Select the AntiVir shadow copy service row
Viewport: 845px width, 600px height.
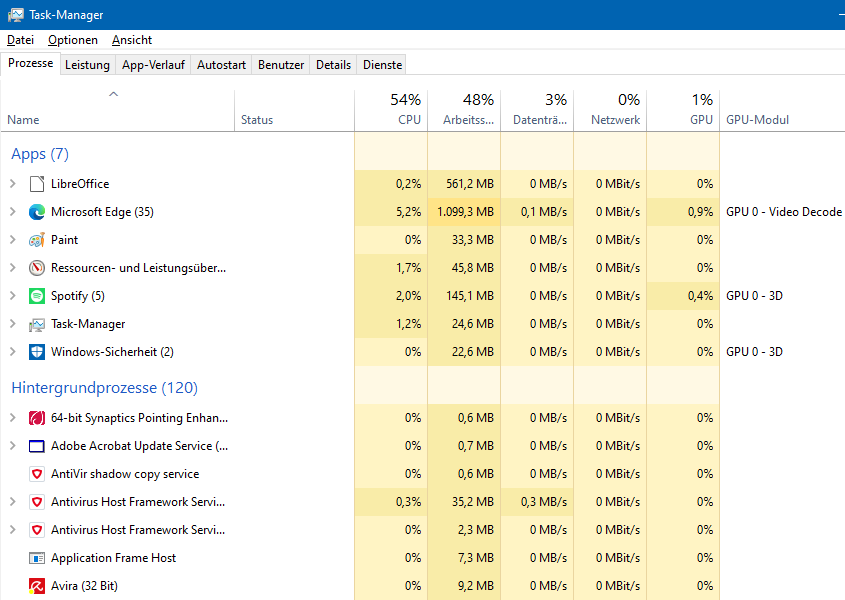125,474
